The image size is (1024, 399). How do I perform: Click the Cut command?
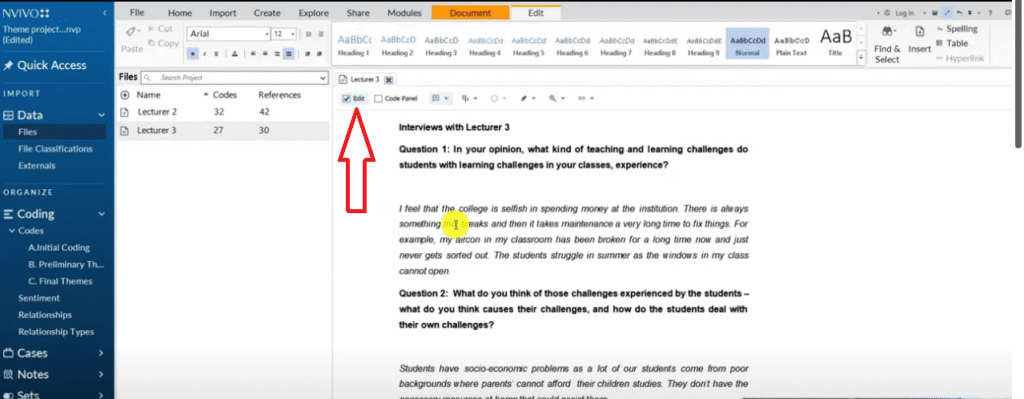pos(160,29)
